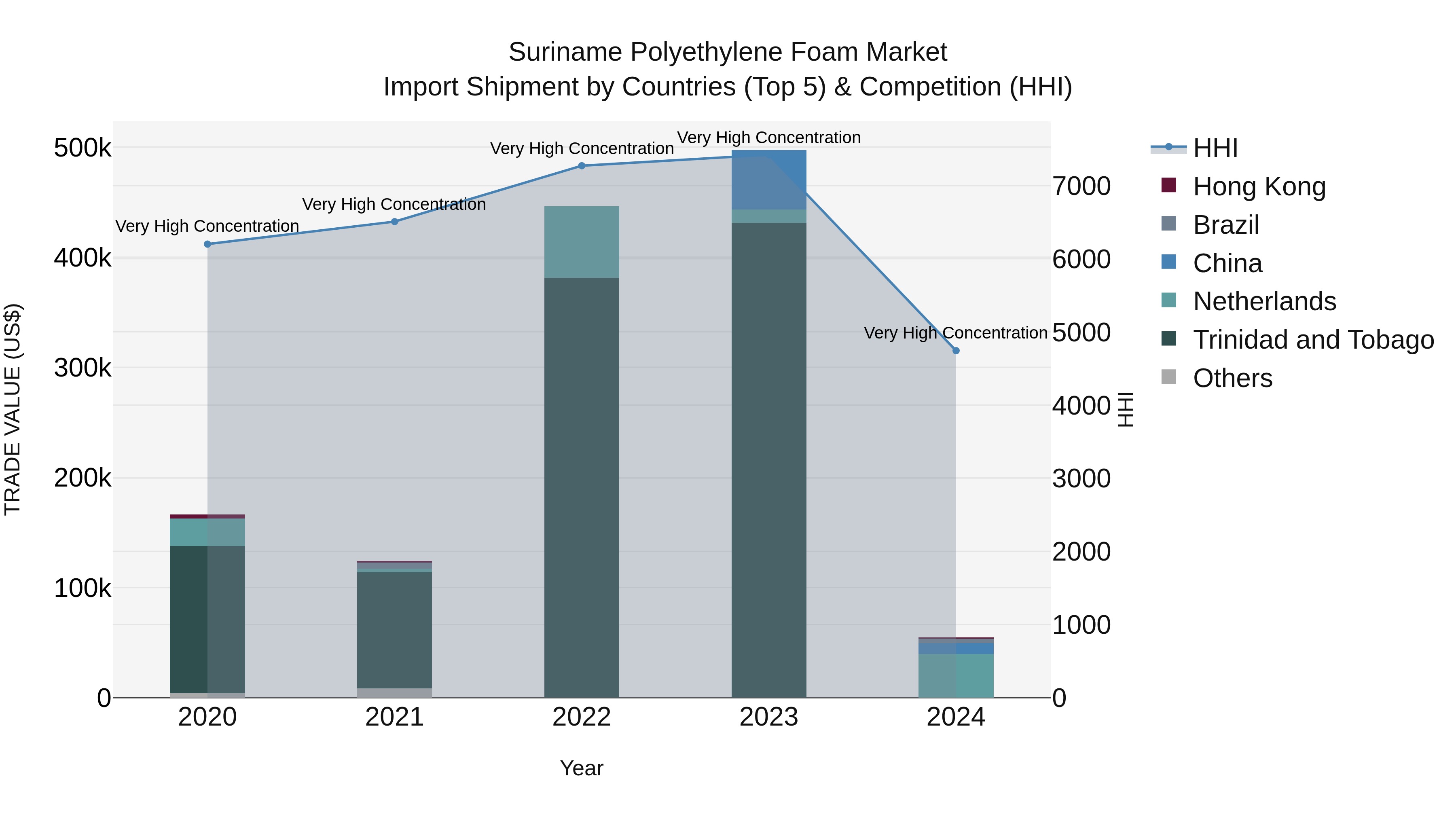Click the 2024 x-axis label
Viewport: 1456px width, 819px height.
pos(956,717)
